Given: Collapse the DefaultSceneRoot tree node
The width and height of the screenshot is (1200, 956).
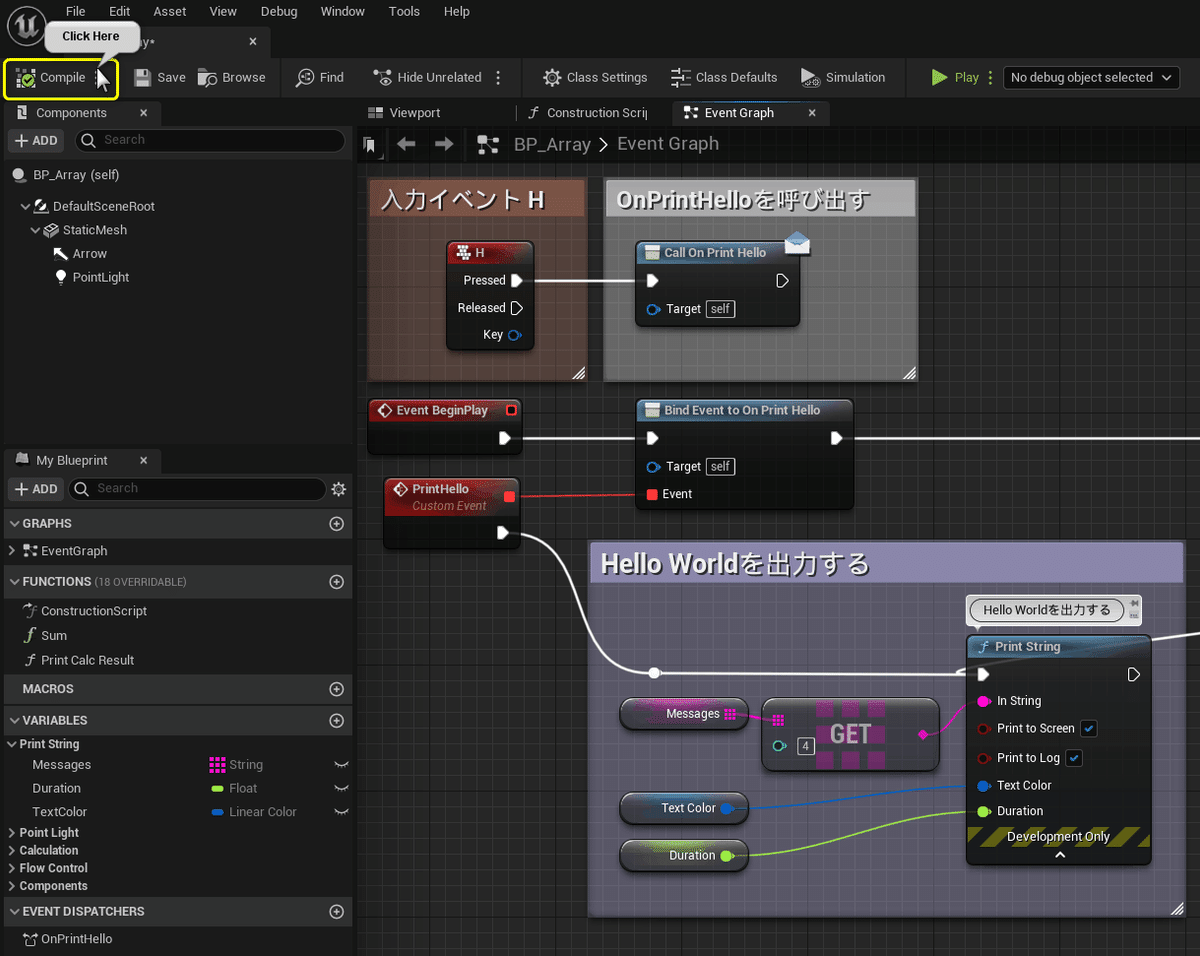Looking at the screenshot, I should pos(26,206).
